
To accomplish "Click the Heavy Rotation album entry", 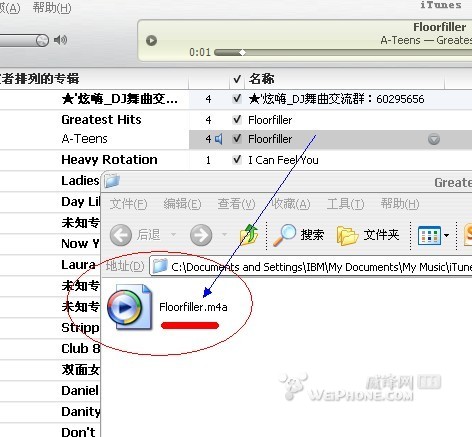I will pyautogui.click(x=109, y=160).
